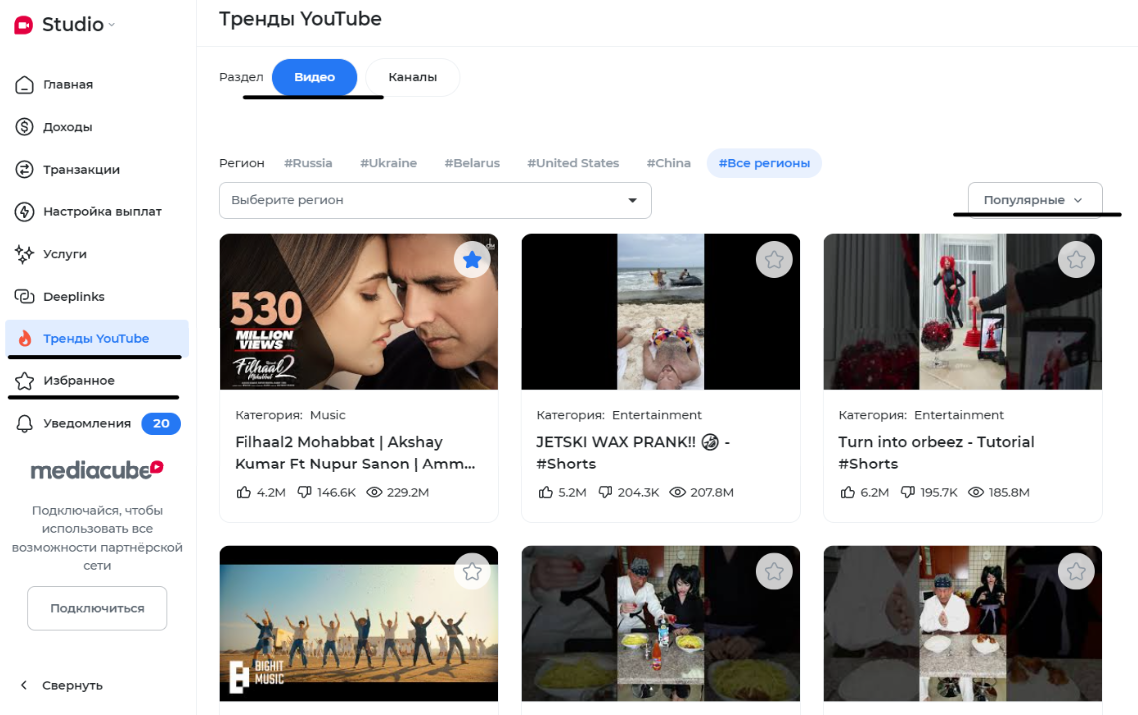Image resolution: width=1138 pixels, height=715 pixels.
Task: Select the #Все регионы filter
Action: pyautogui.click(x=764, y=163)
